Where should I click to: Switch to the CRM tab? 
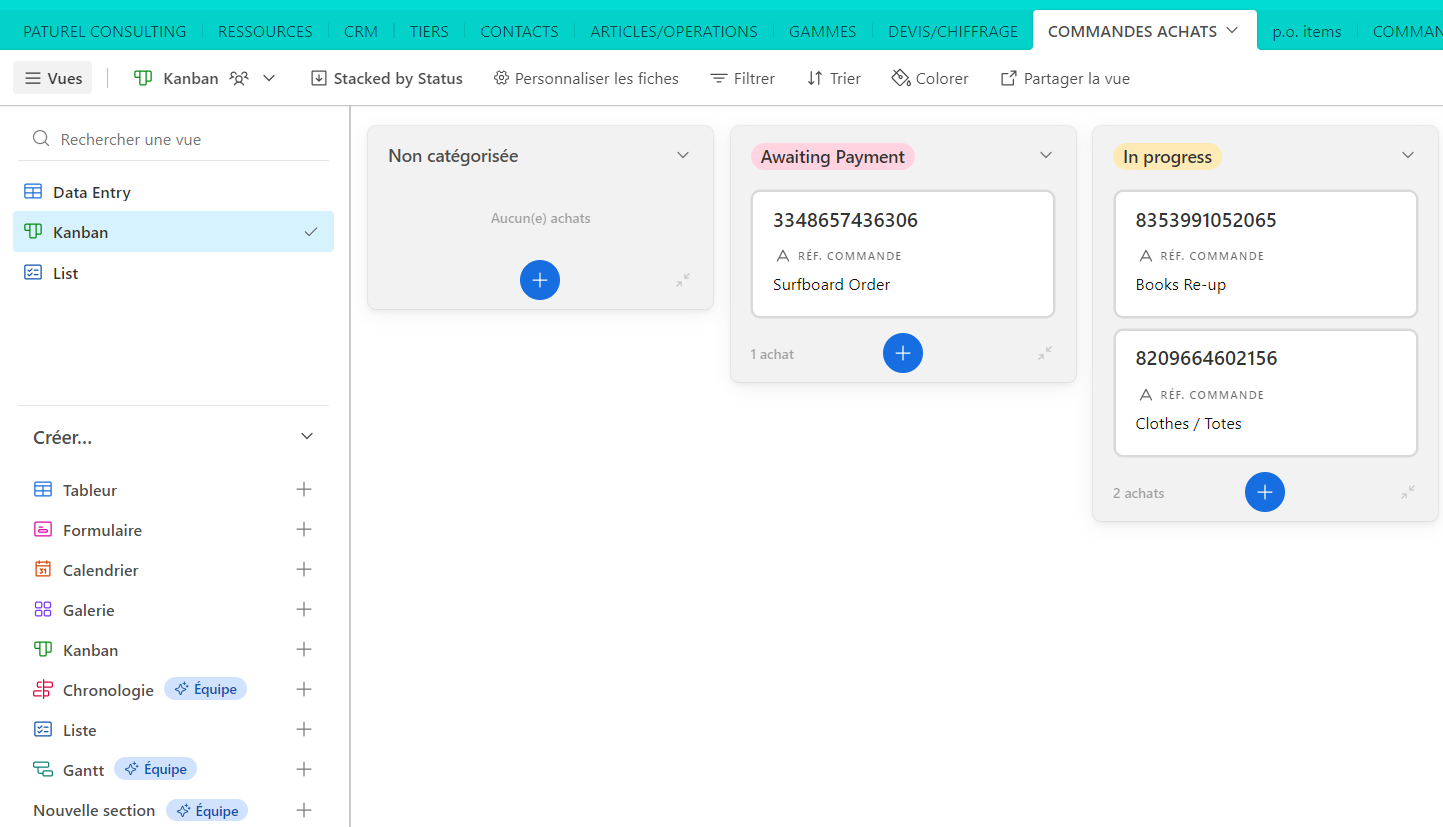tap(361, 31)
